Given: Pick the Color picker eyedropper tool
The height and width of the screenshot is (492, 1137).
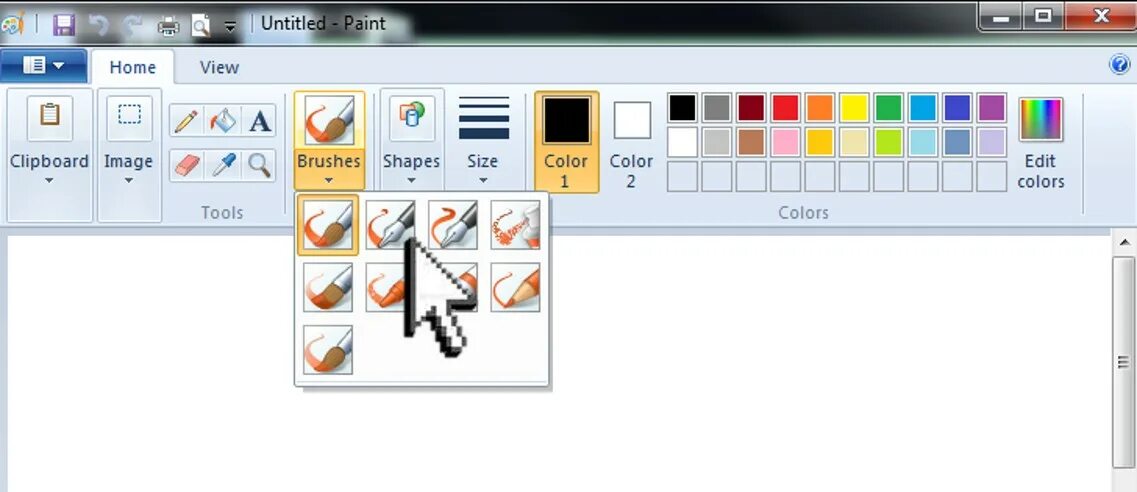Looking at the screenshot, I should [x=223, y=165].
